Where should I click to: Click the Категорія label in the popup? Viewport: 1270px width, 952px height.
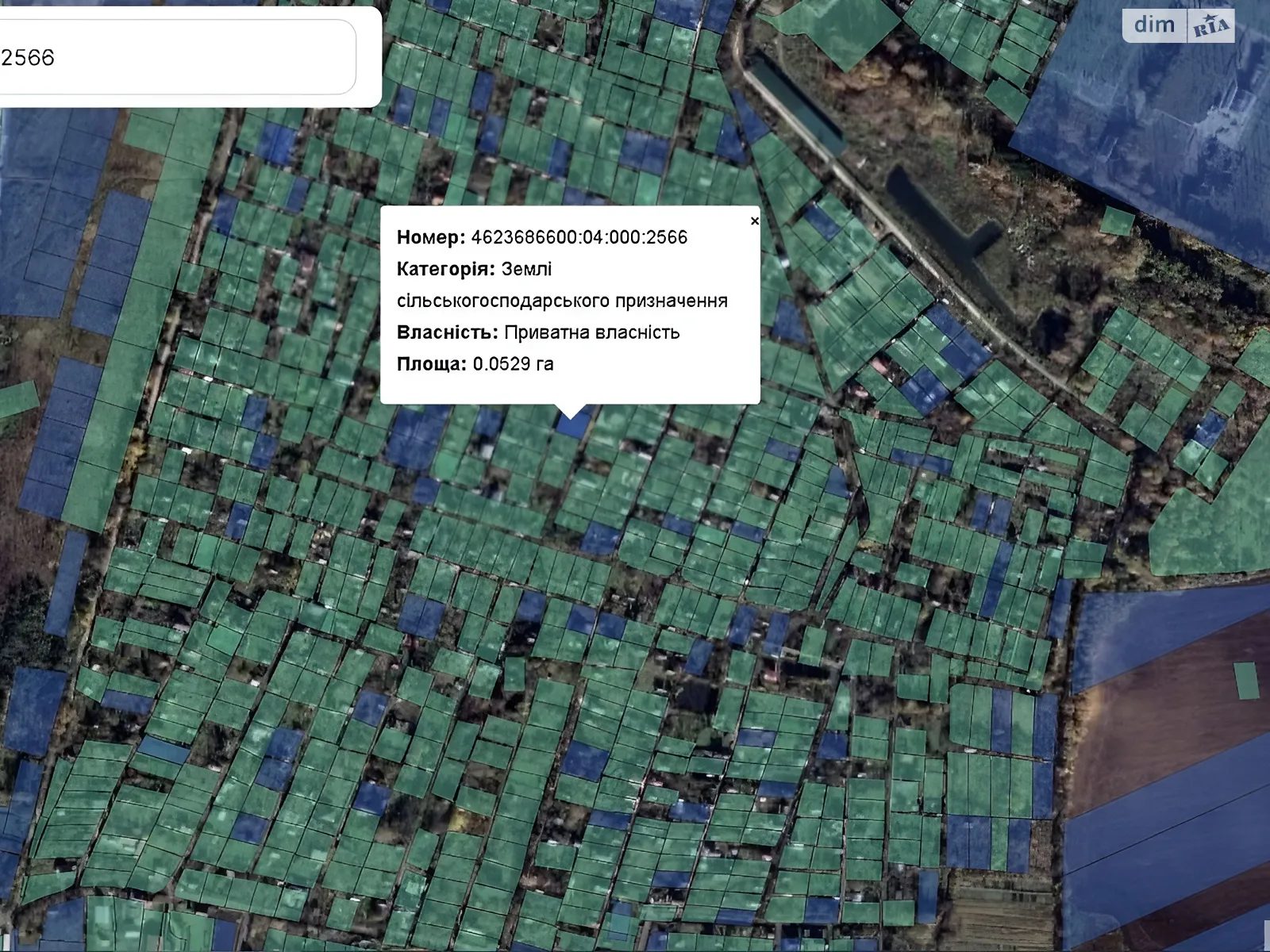445,269
